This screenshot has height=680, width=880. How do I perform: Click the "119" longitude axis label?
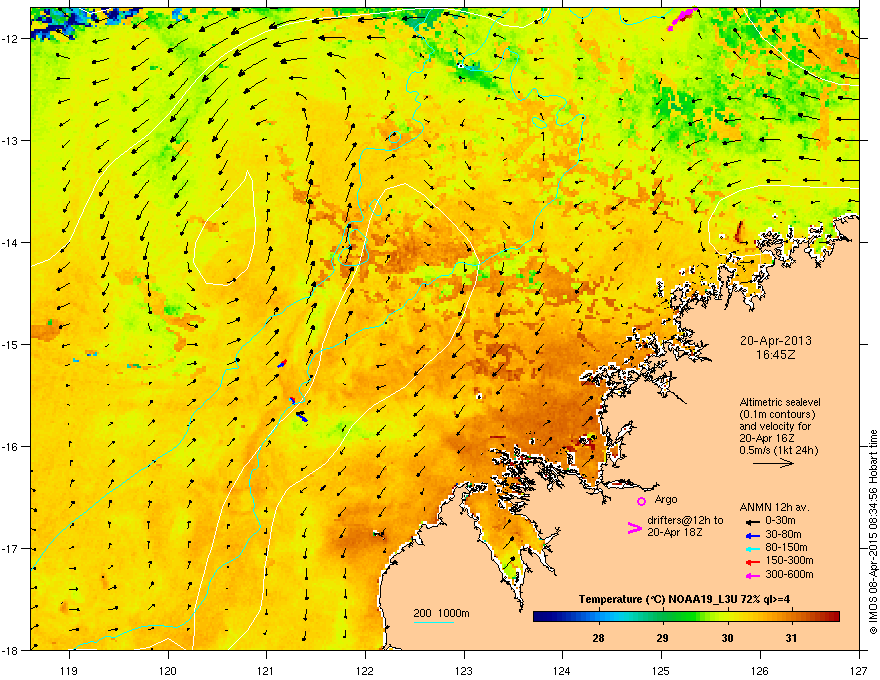(70, 670)
